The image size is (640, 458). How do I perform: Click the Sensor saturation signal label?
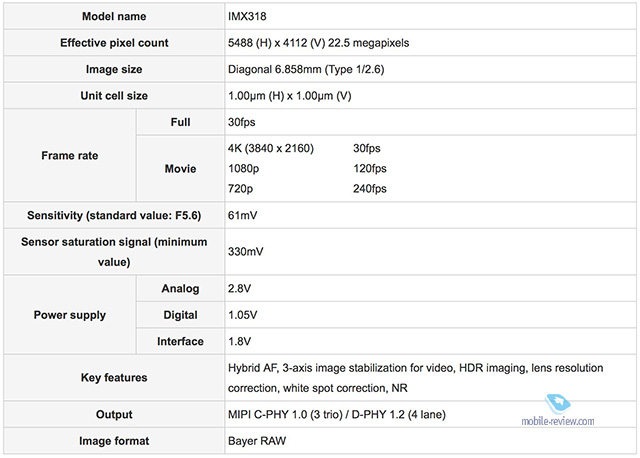(113, 251)
